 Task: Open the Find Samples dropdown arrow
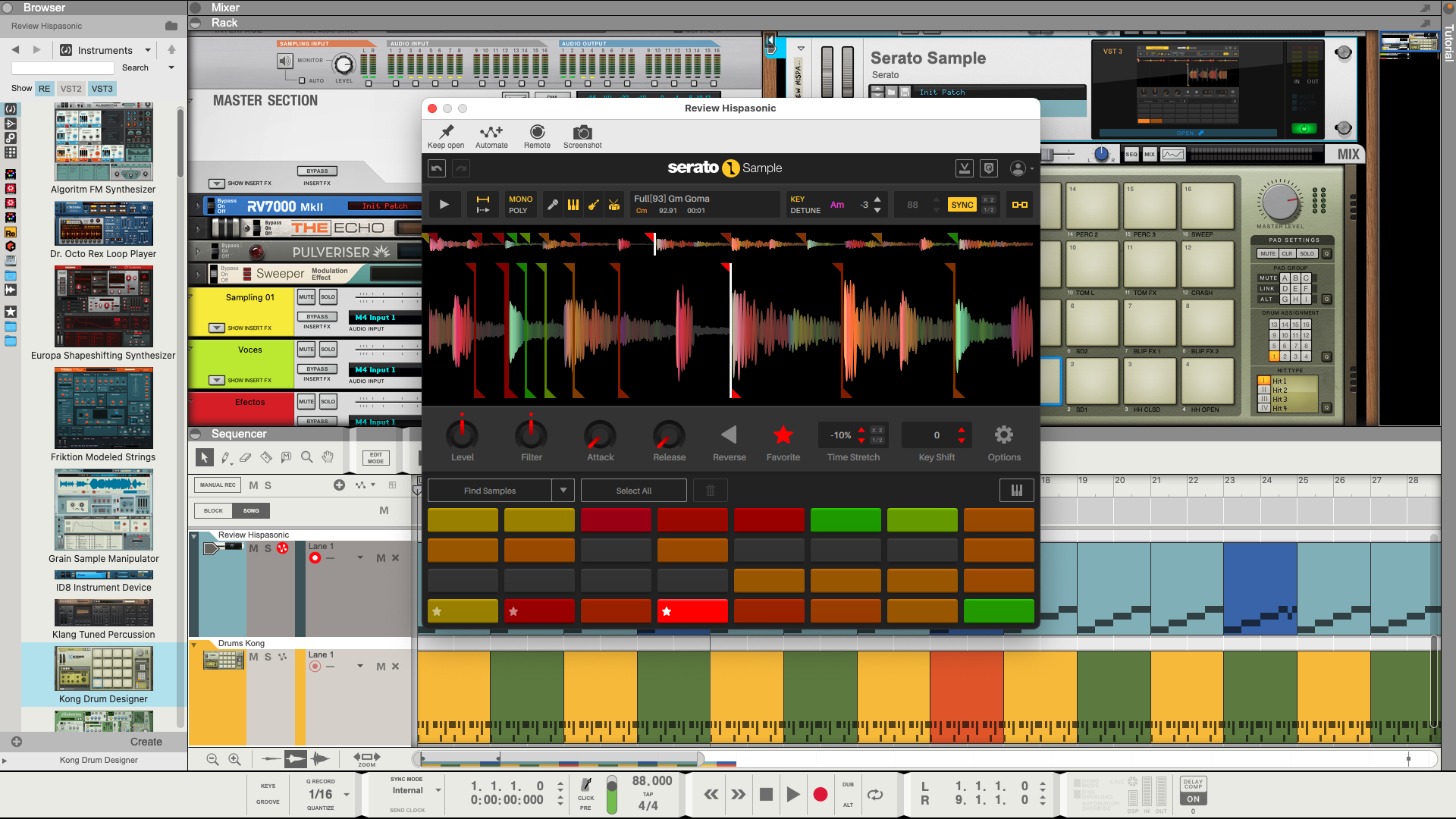[563, 490]
